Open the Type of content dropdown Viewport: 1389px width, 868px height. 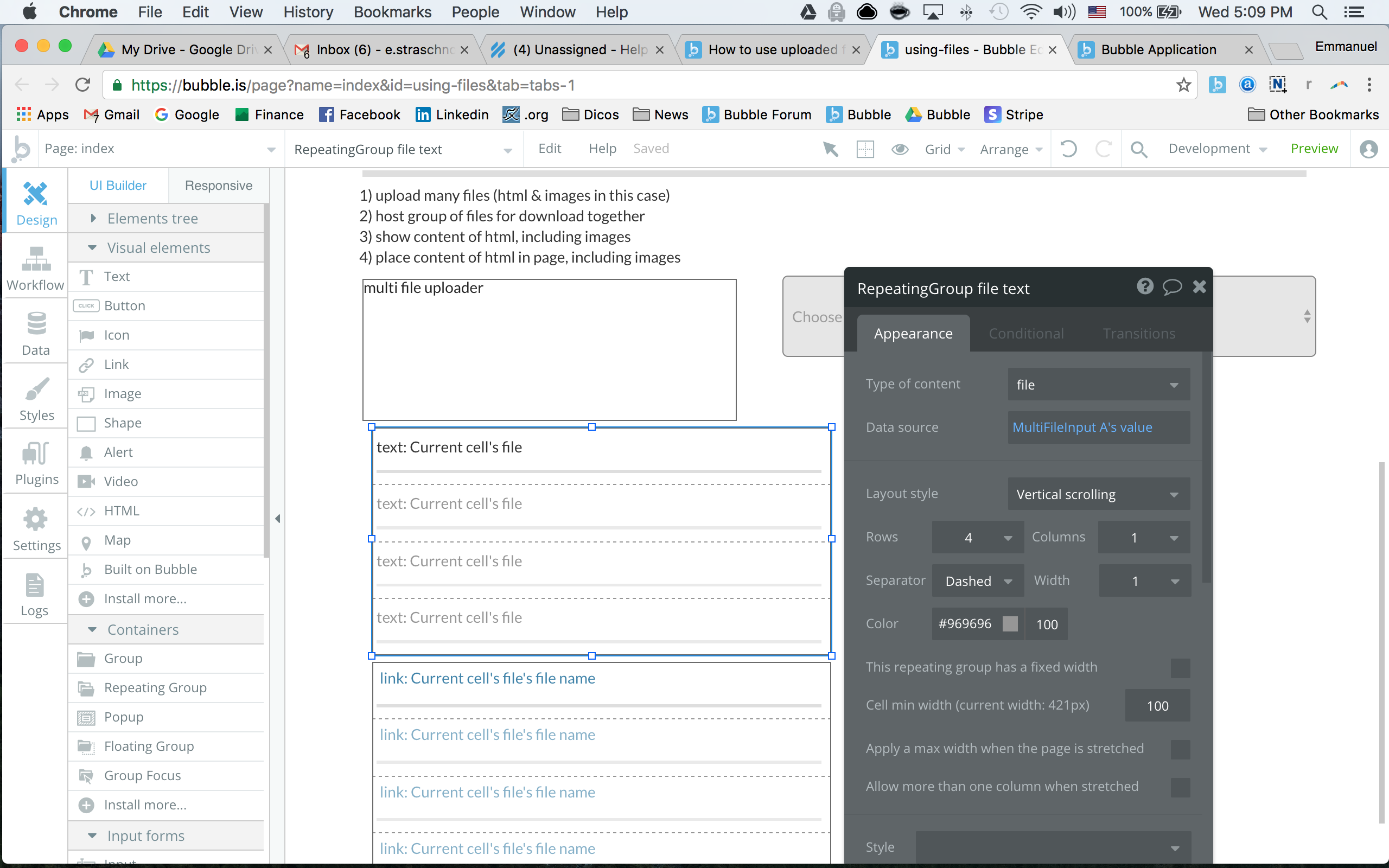pyautogui.click(x=1098, y=385)
